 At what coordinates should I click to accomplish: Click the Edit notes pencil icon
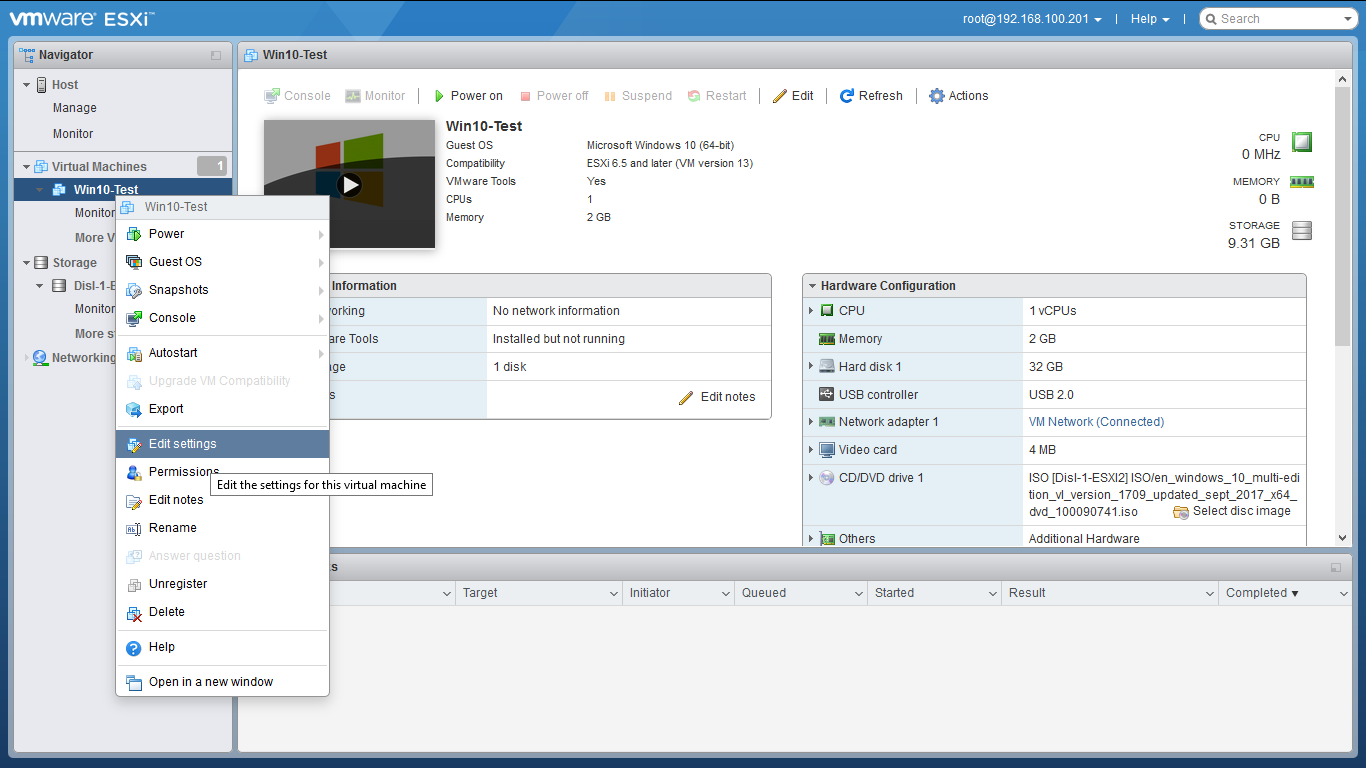pos(686,397)
